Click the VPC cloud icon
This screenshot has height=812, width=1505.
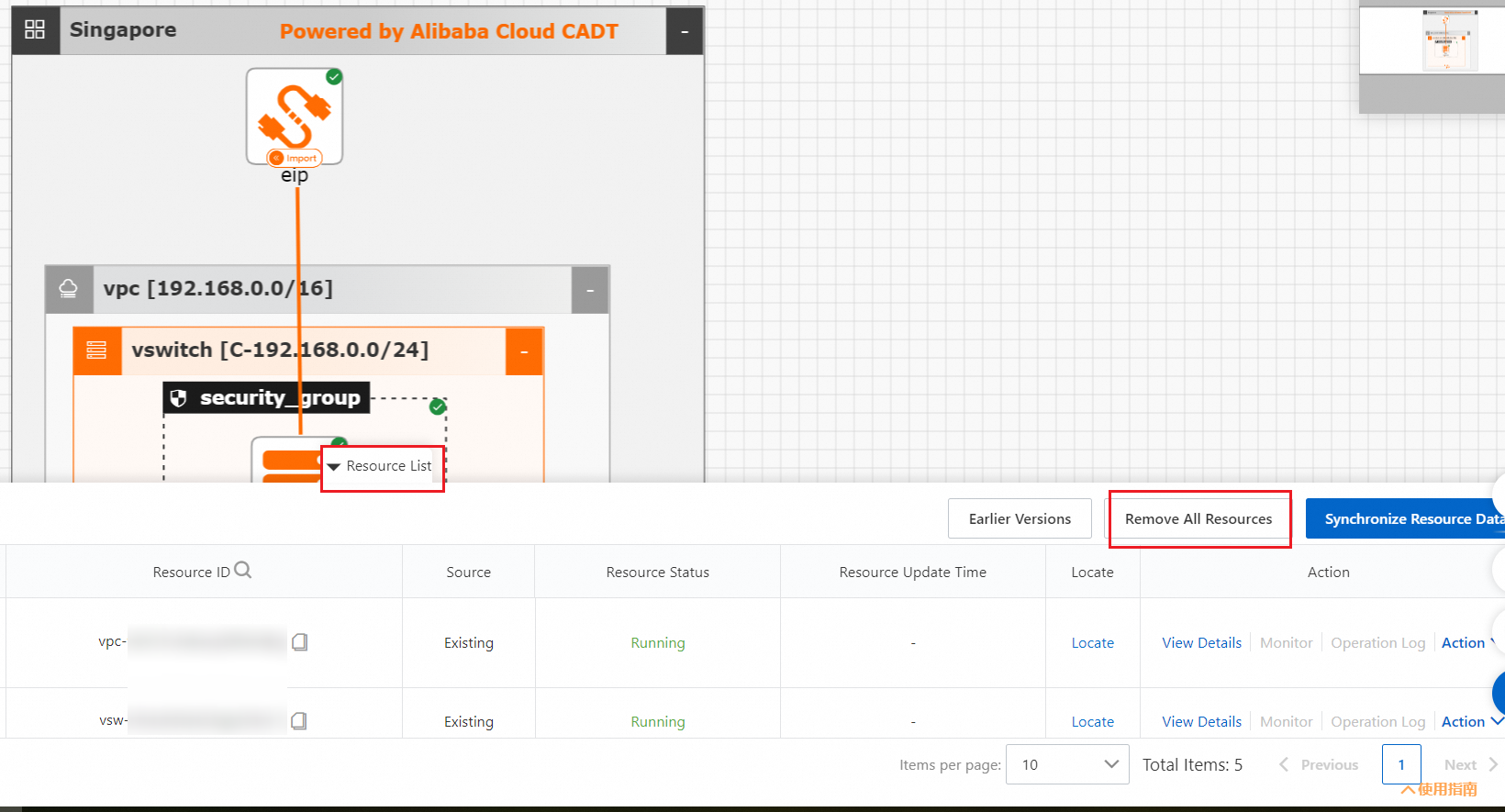click(x=69, y=289)
